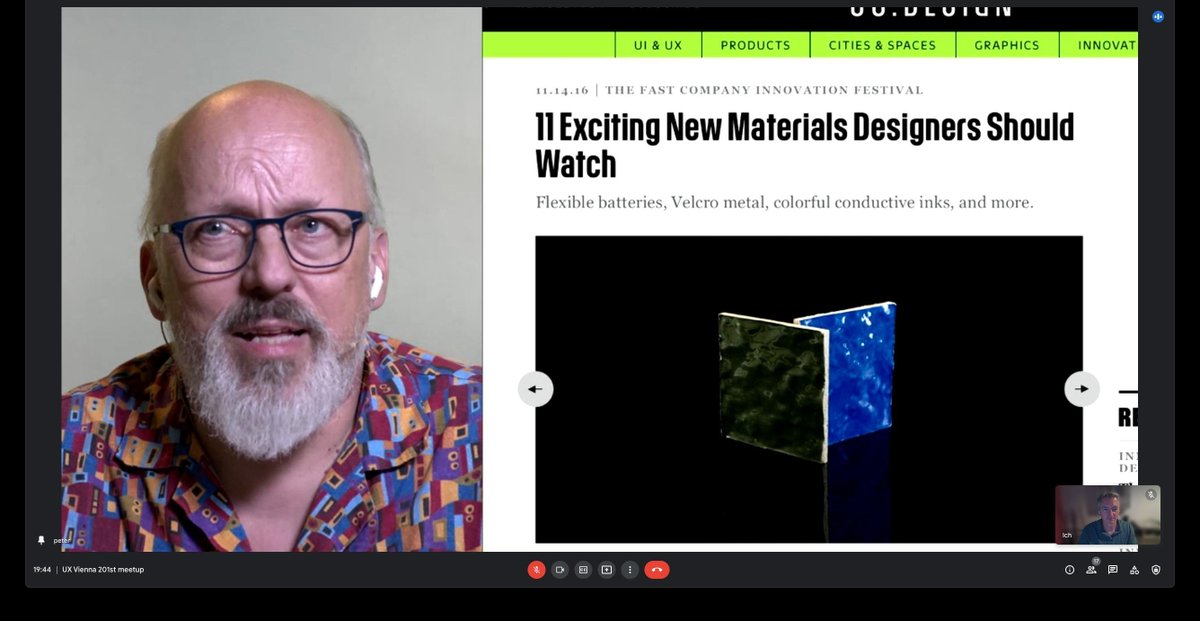The width and height of the screenshot is (1200, 621).
Task: Turn on captions button
Action: [x=583, y=569]
